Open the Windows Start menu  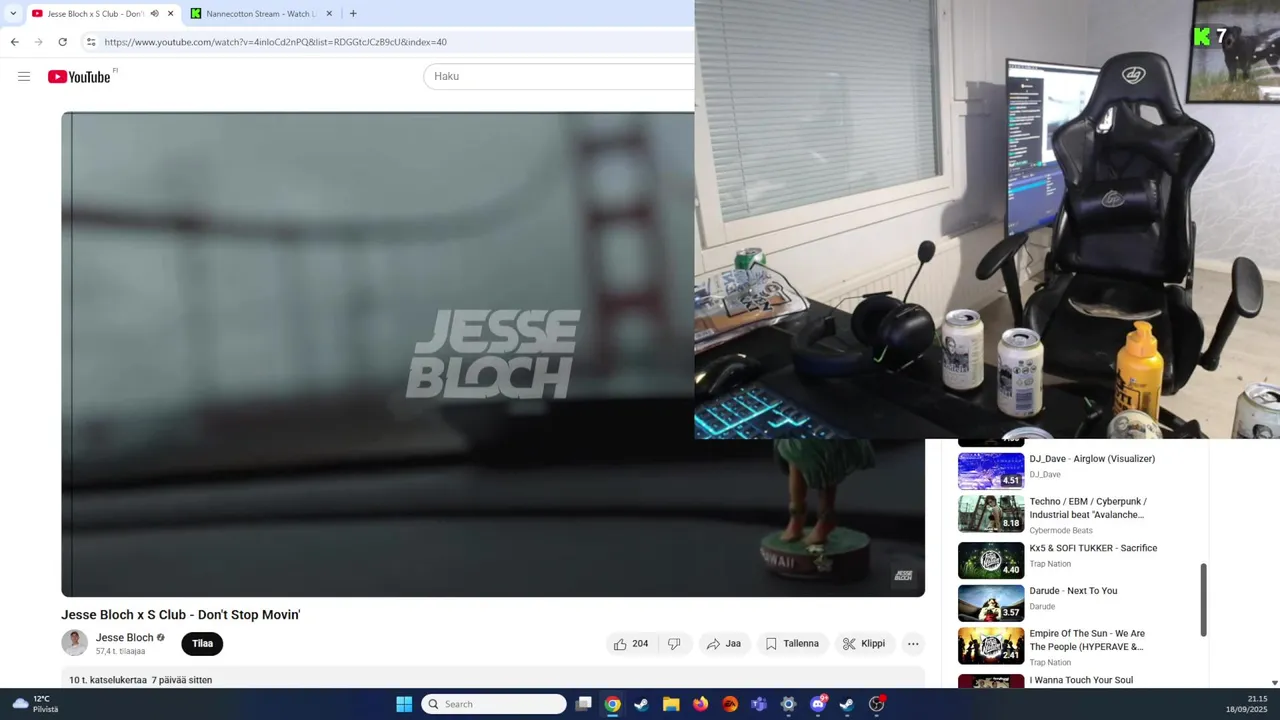point(404,704)
